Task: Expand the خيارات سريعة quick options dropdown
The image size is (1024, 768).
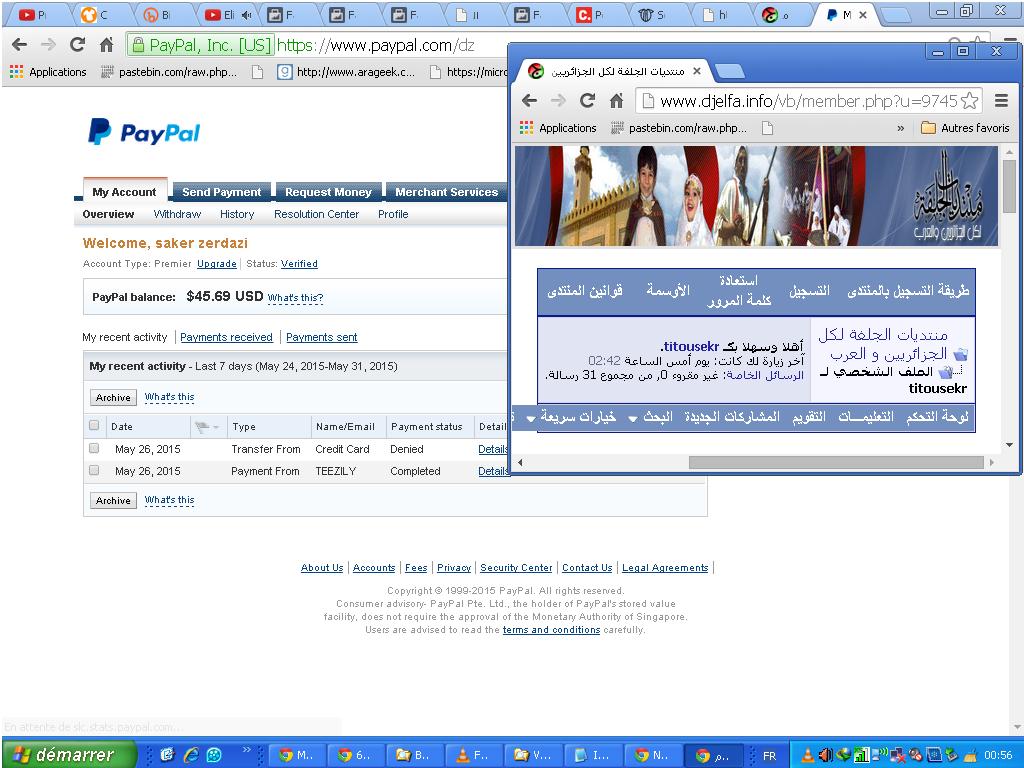Action: coord(573,417)
